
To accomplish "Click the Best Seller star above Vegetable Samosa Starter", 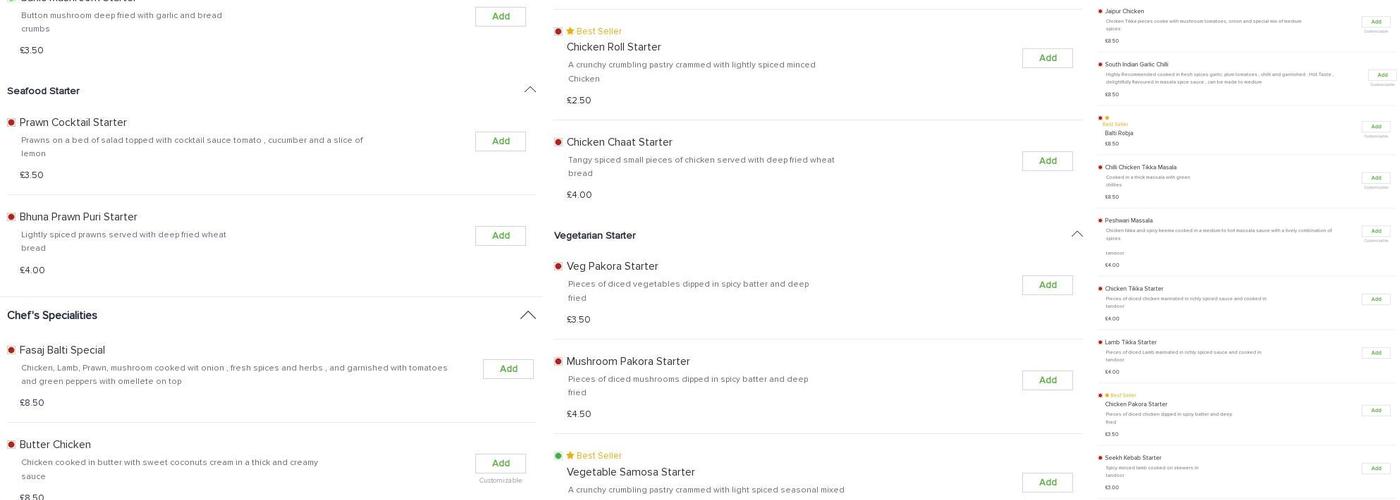I will click(x=570, y=456).
